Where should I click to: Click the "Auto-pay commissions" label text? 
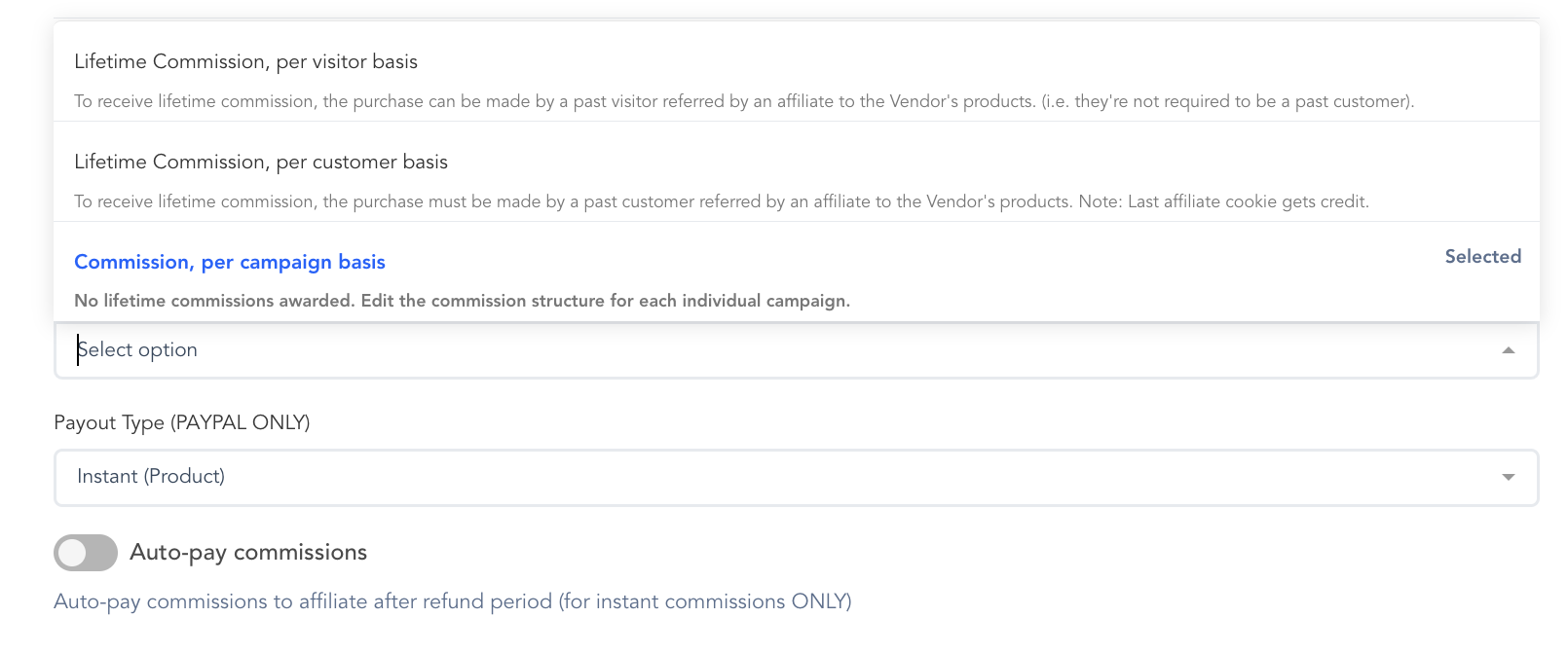[x=248, y=553]
